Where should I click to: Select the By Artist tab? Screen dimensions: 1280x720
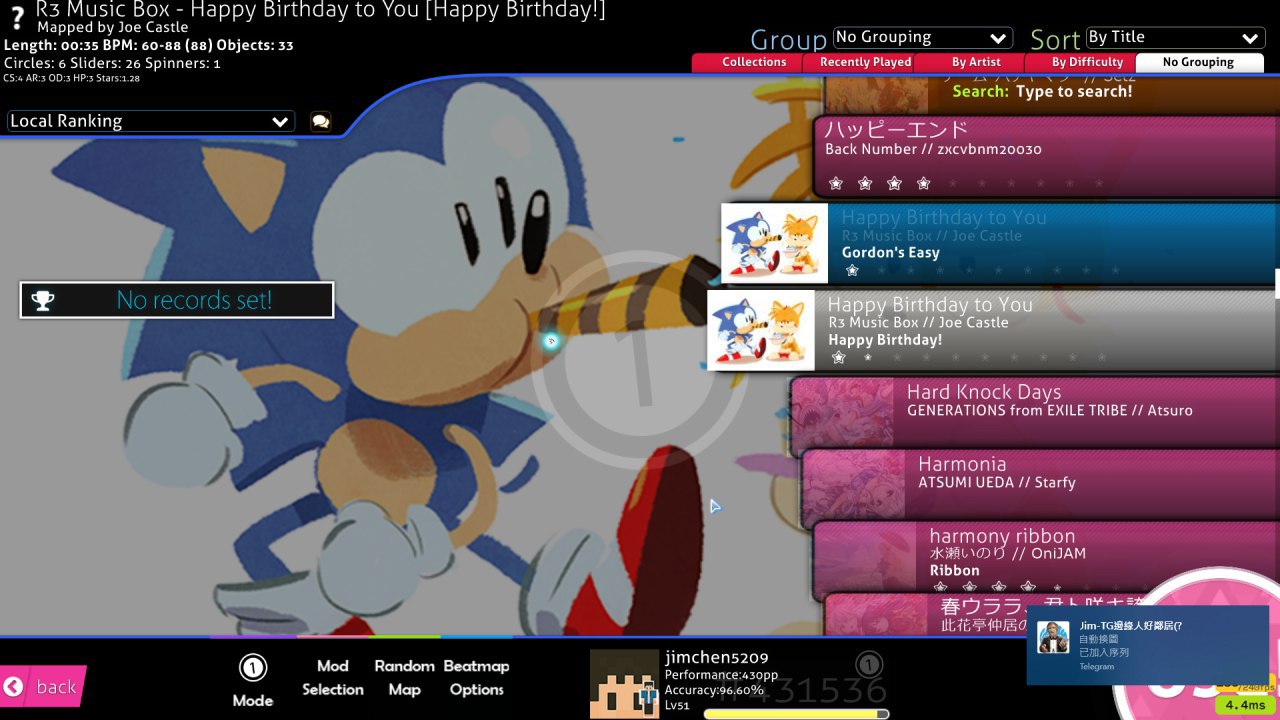976,62
